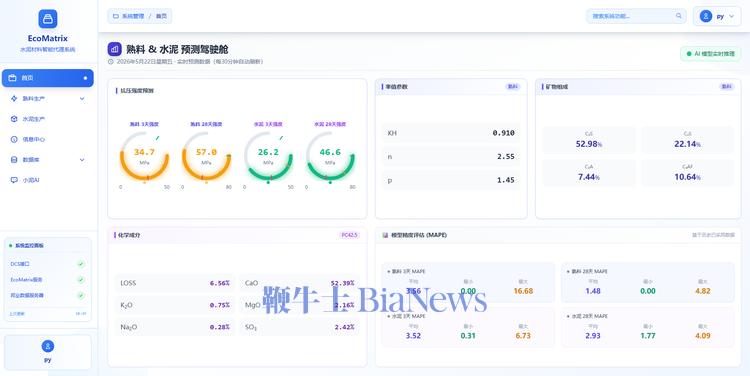Click the clock icon before the date line

tap(111, 62)
